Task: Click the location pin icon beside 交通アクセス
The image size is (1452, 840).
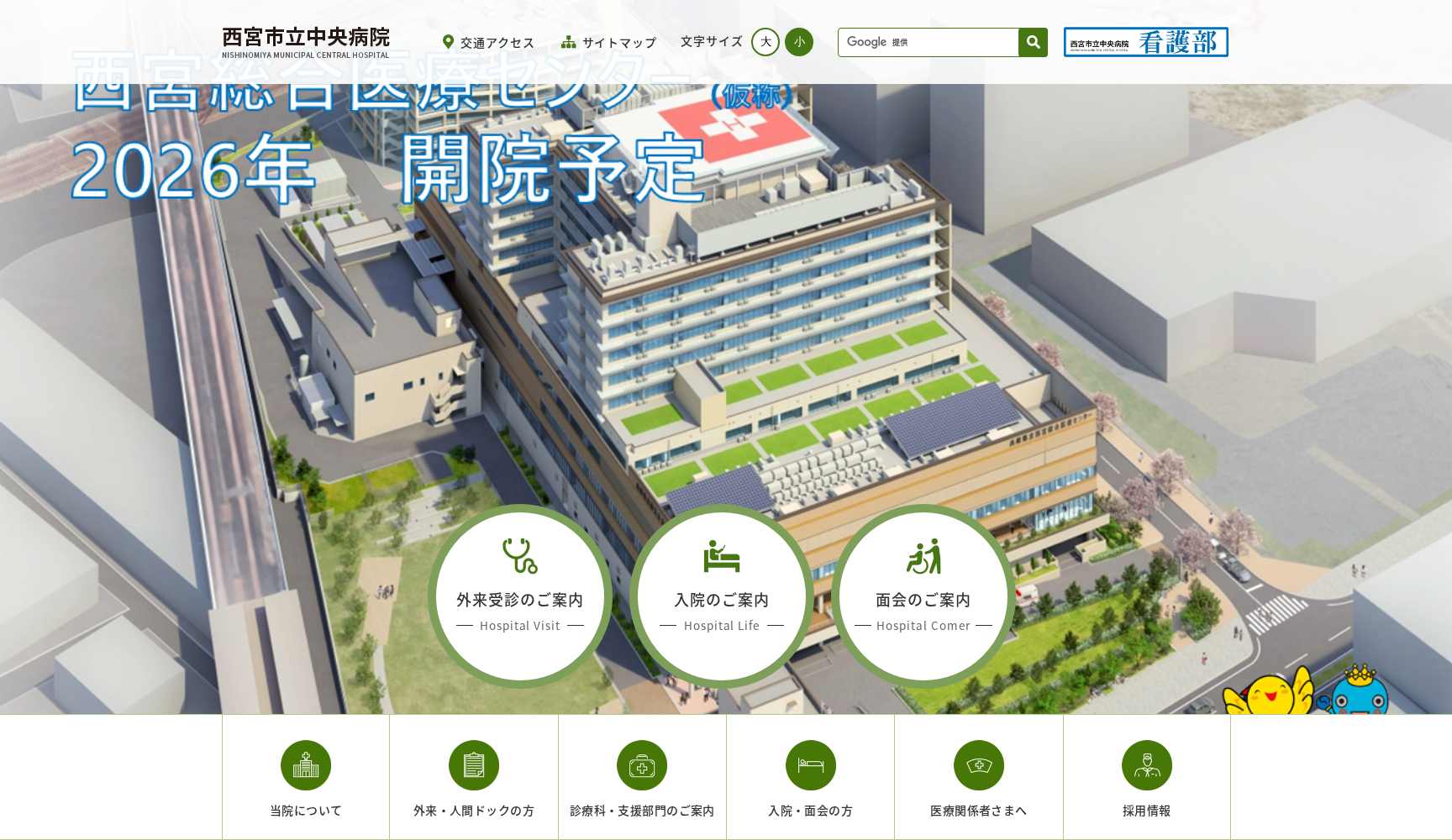Action: (448, 40)
